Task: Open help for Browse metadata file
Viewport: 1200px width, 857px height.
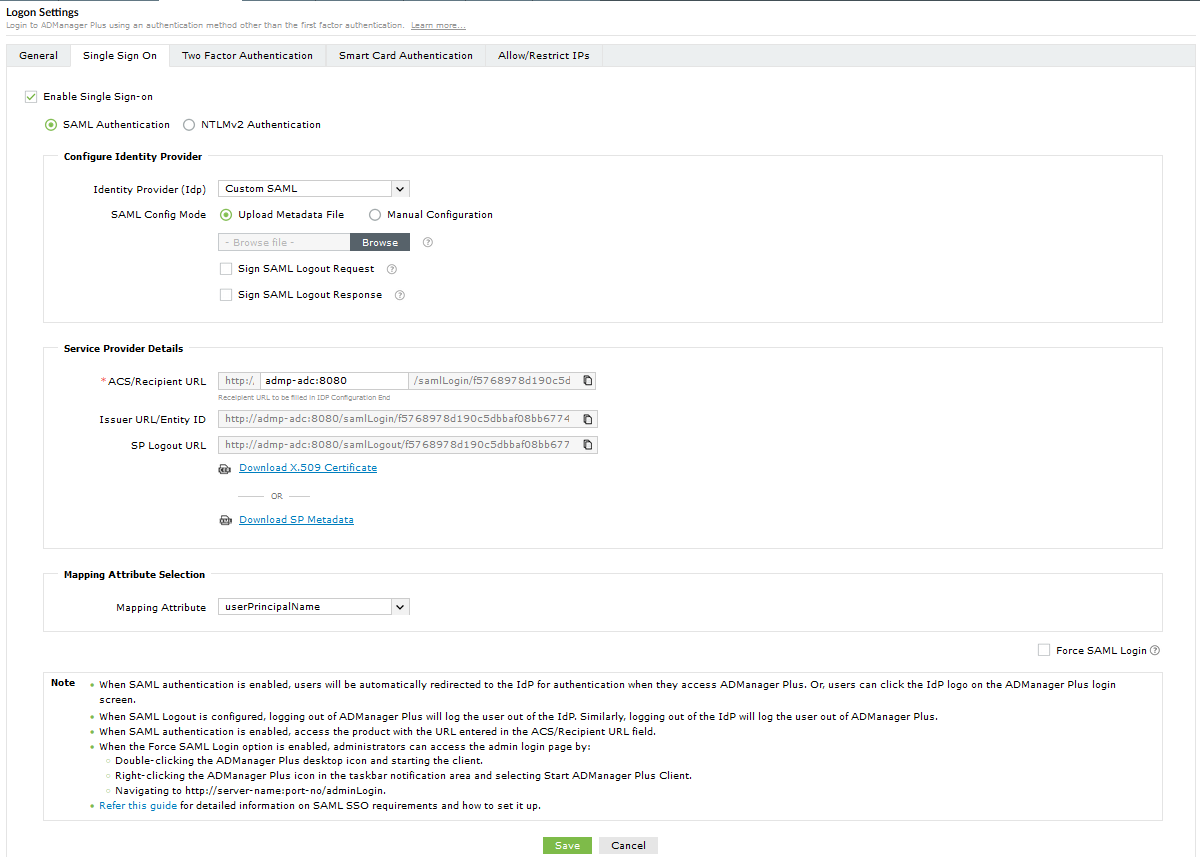Action: coord(428,242)
